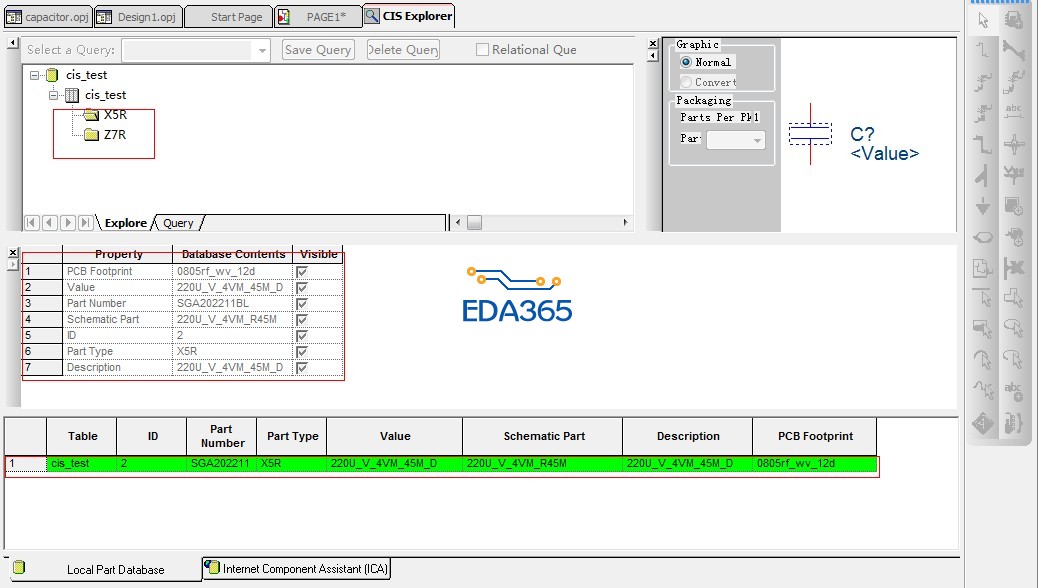Viewport: 1038px width, 588px height.
Task: Select the Place Port tool
Action: click(983, 237)
